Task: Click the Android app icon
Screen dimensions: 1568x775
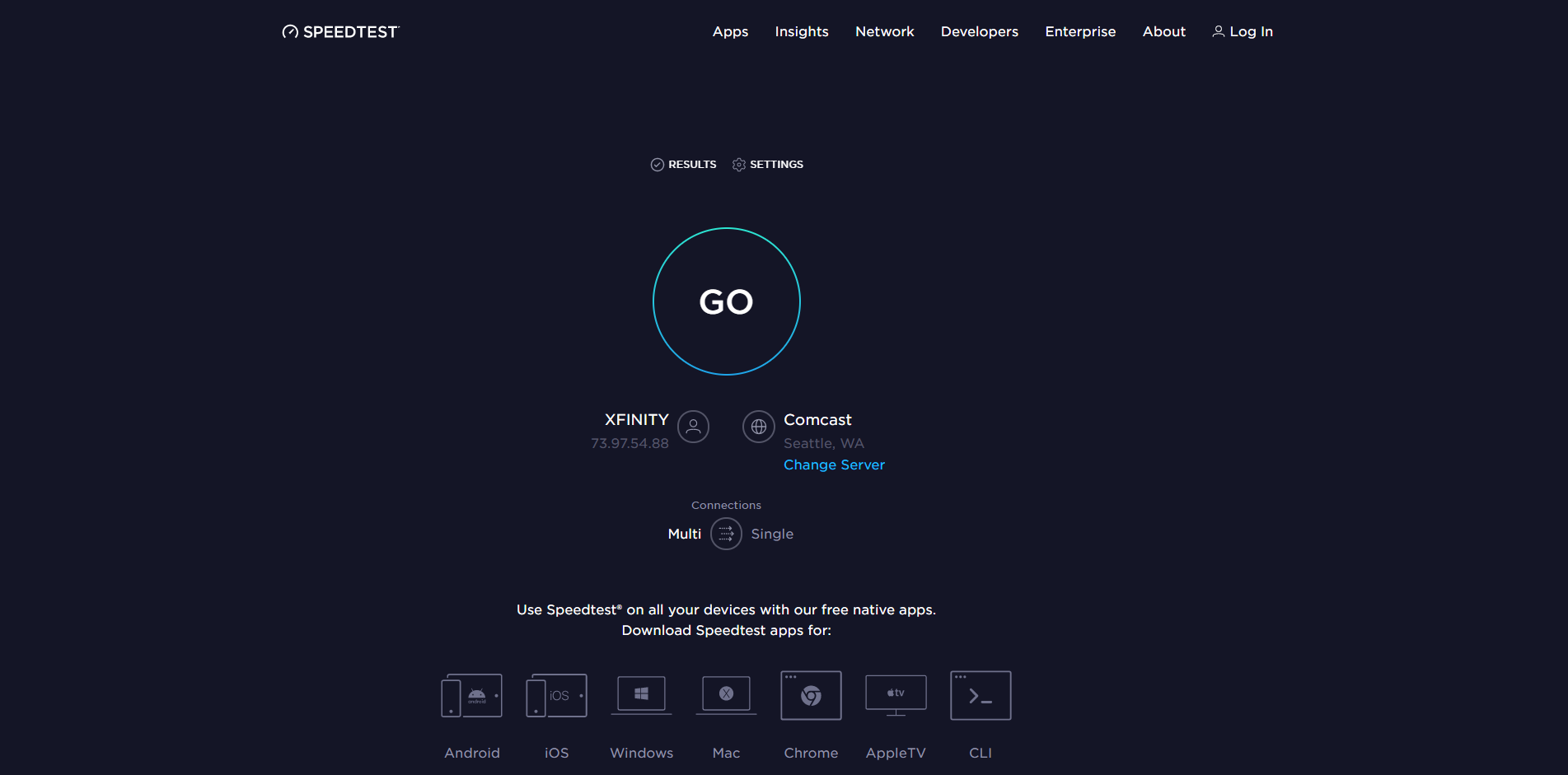Action: pos(471,695)
